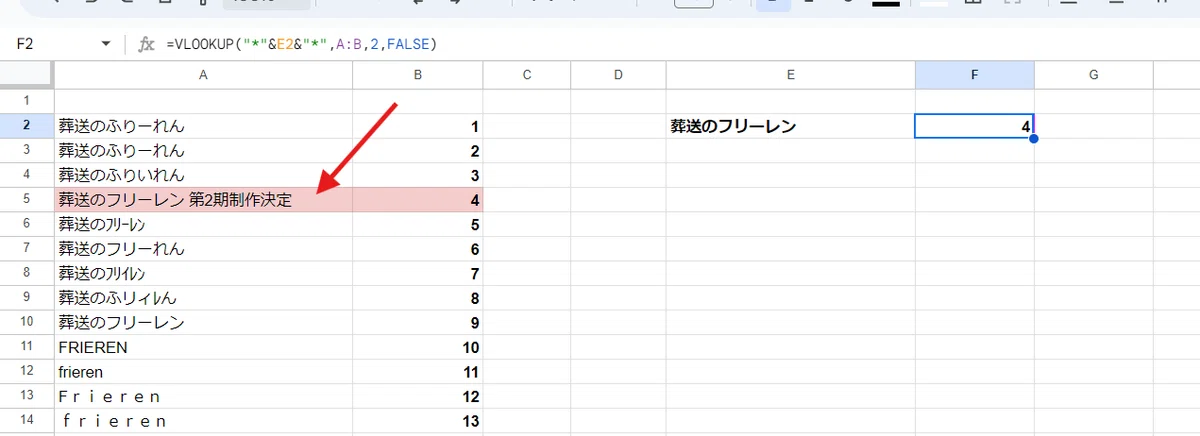Click cell A9 with 葬送のふりィれん
This screenshot has width=1200, height=436.
point(203,297)
